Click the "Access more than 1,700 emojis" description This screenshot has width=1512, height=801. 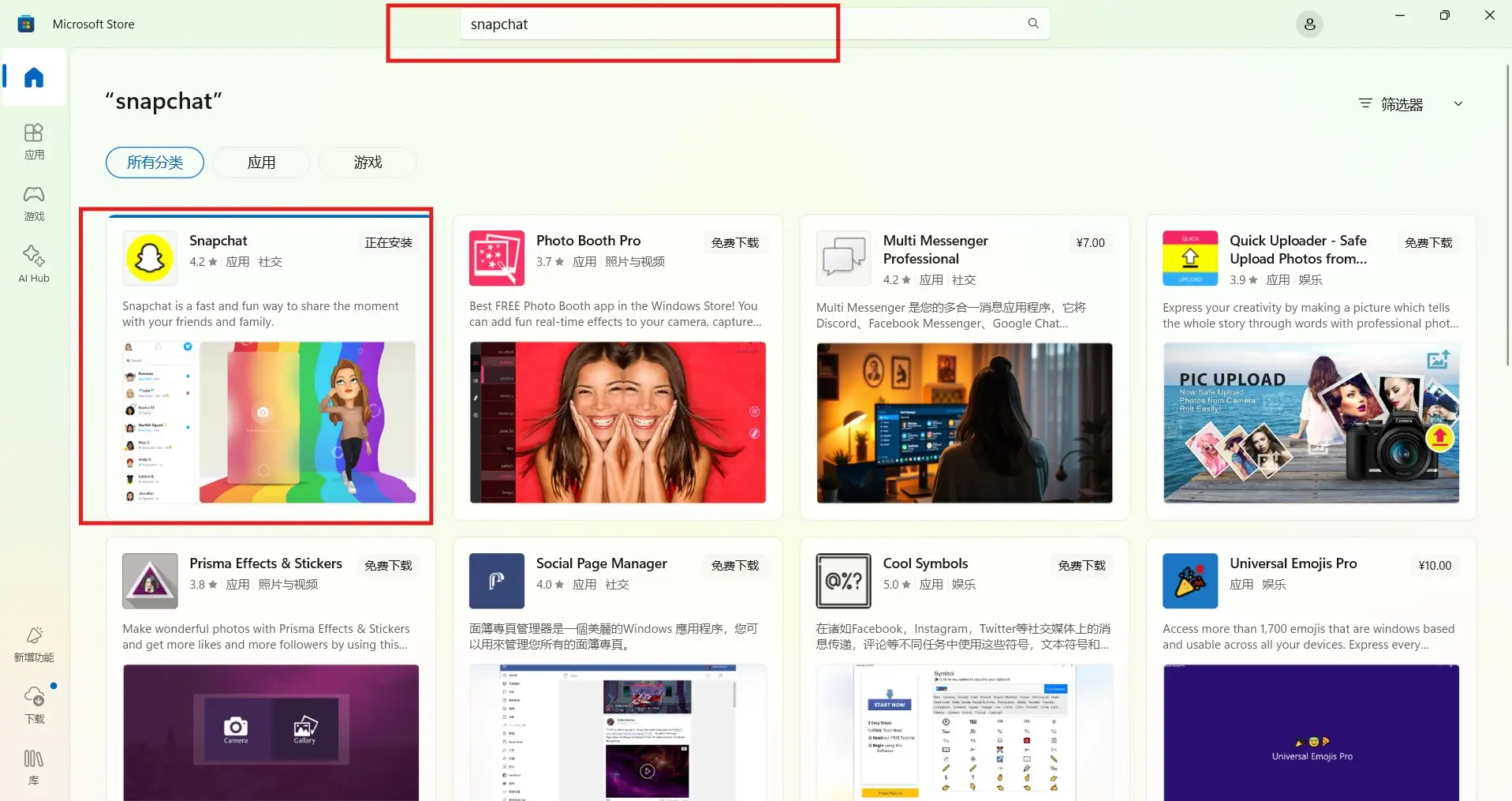pos(1309,637)
